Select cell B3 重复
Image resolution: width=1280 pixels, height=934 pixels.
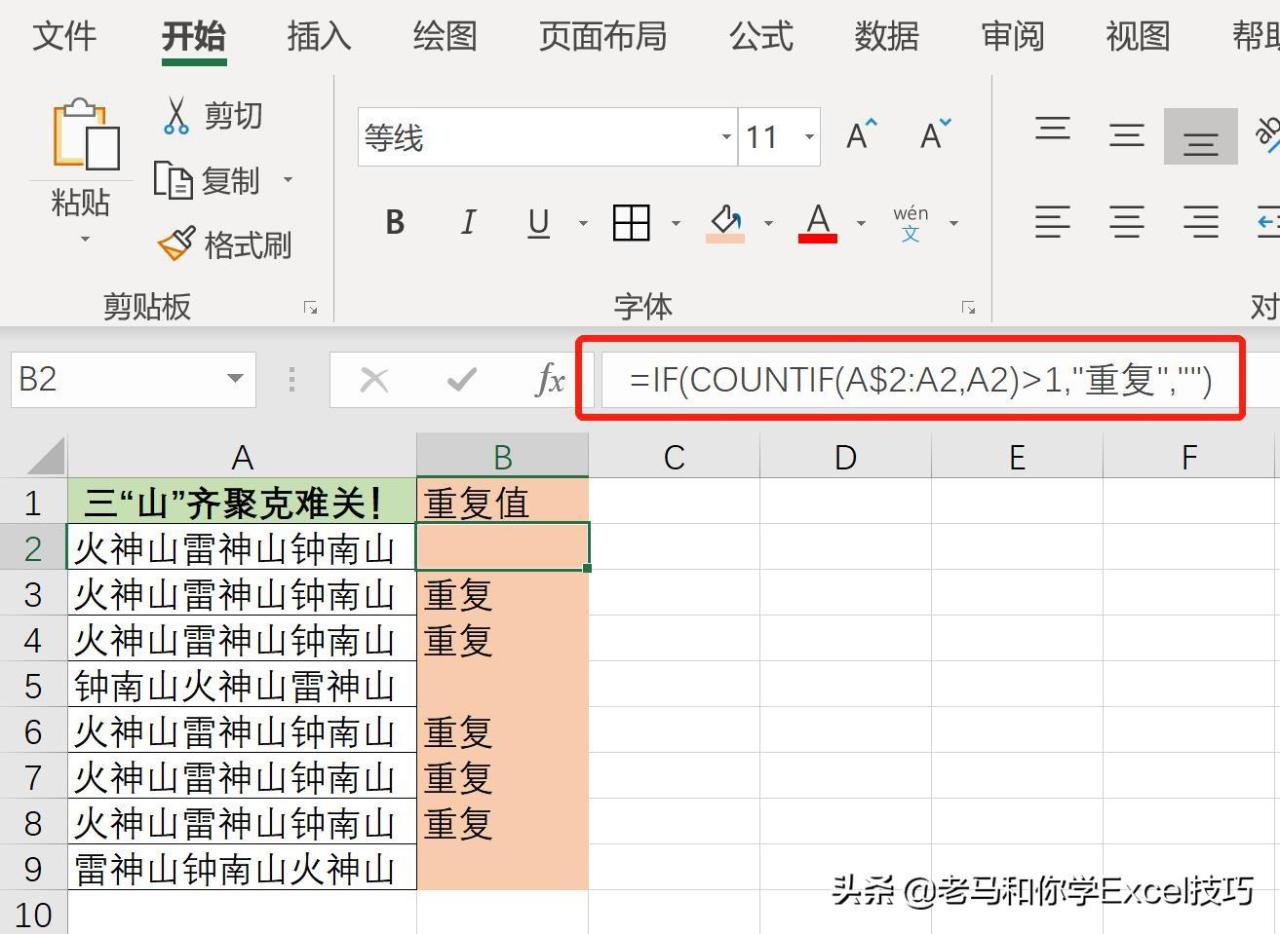(503, 593)
